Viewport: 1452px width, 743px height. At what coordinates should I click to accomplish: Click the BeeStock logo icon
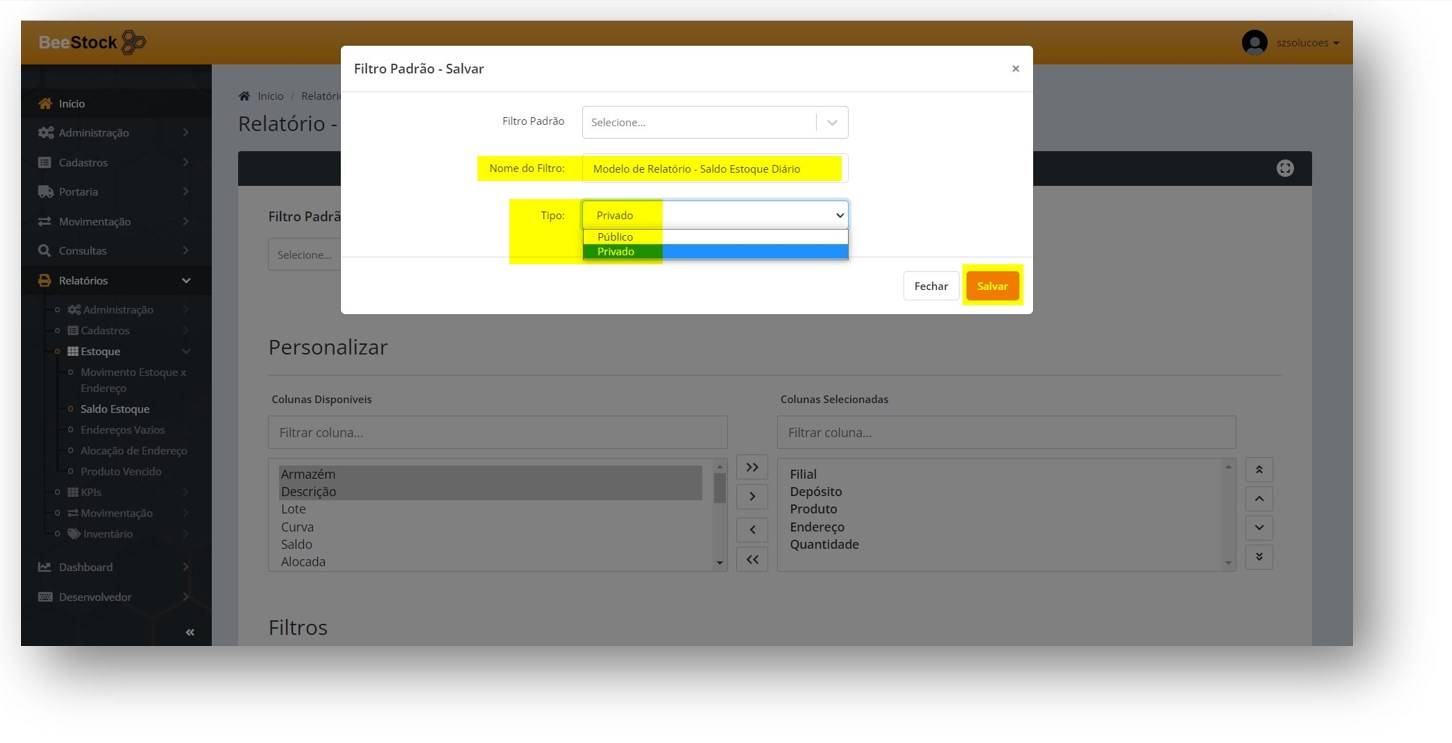(x=133, y=43)
